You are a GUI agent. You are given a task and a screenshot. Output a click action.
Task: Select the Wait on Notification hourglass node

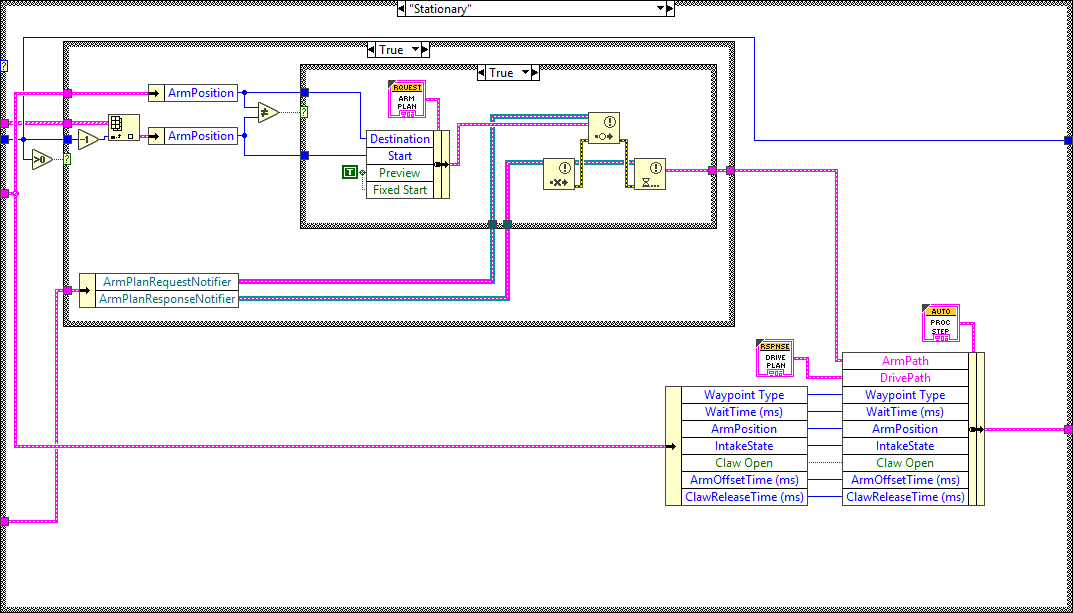(x=650, y=174)
